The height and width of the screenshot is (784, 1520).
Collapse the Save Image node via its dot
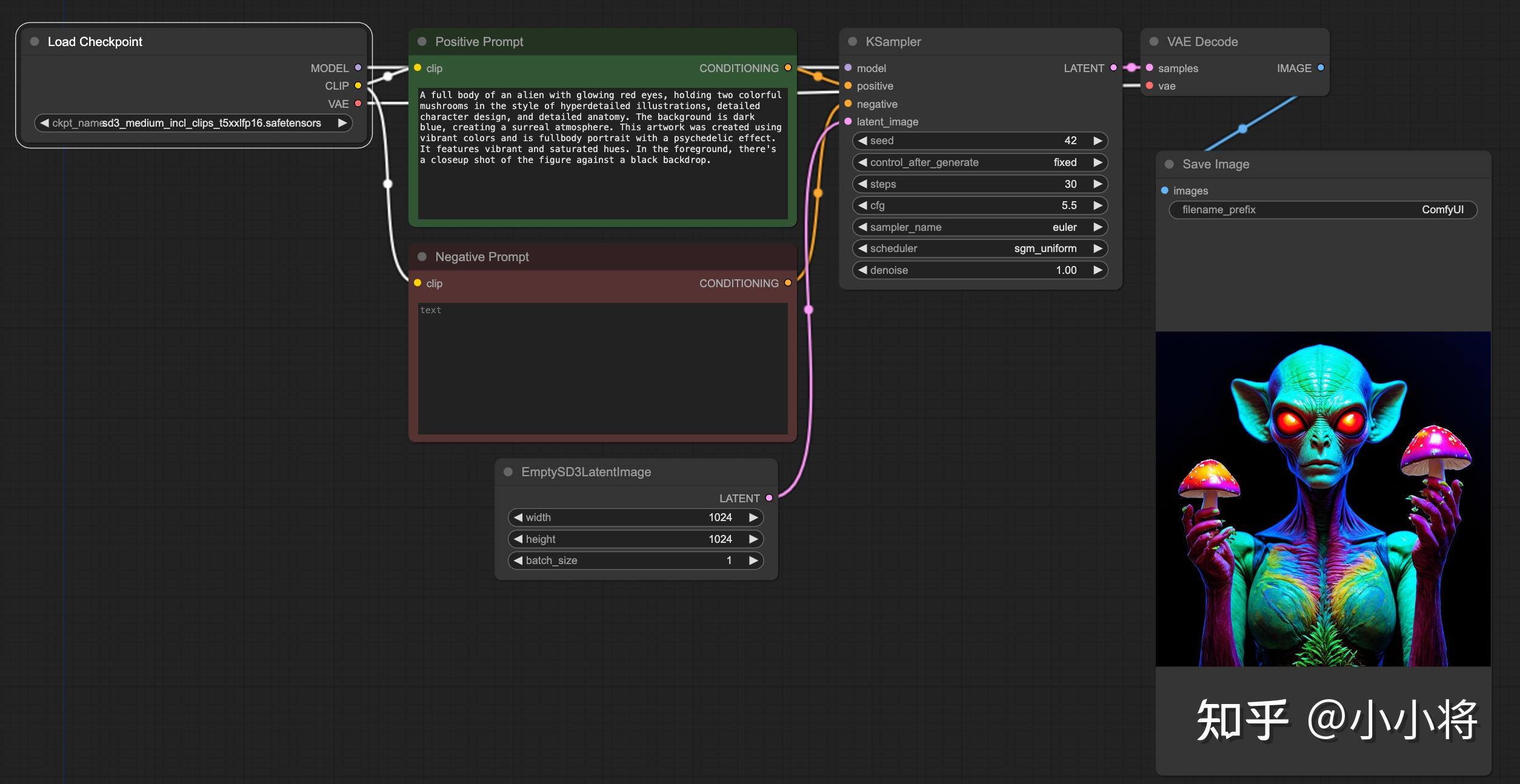pos(1169,164)
